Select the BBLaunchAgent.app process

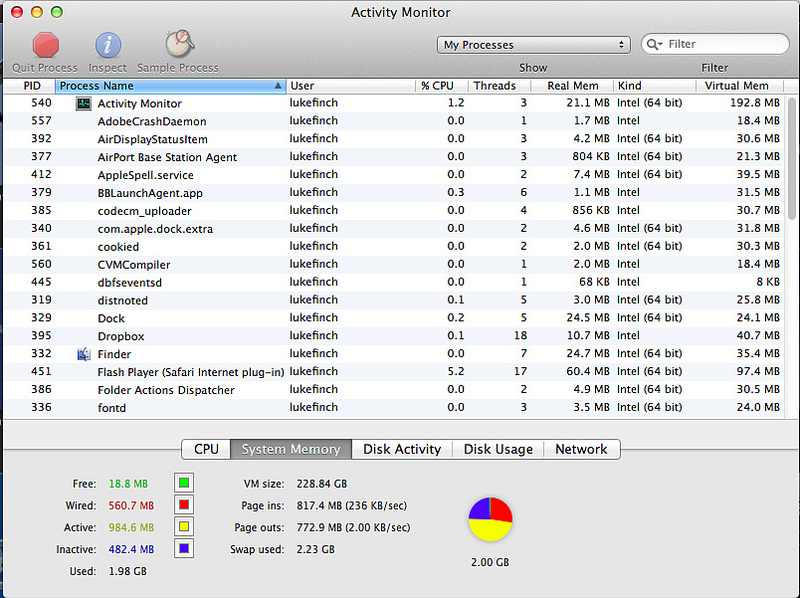tap(393, 192)
